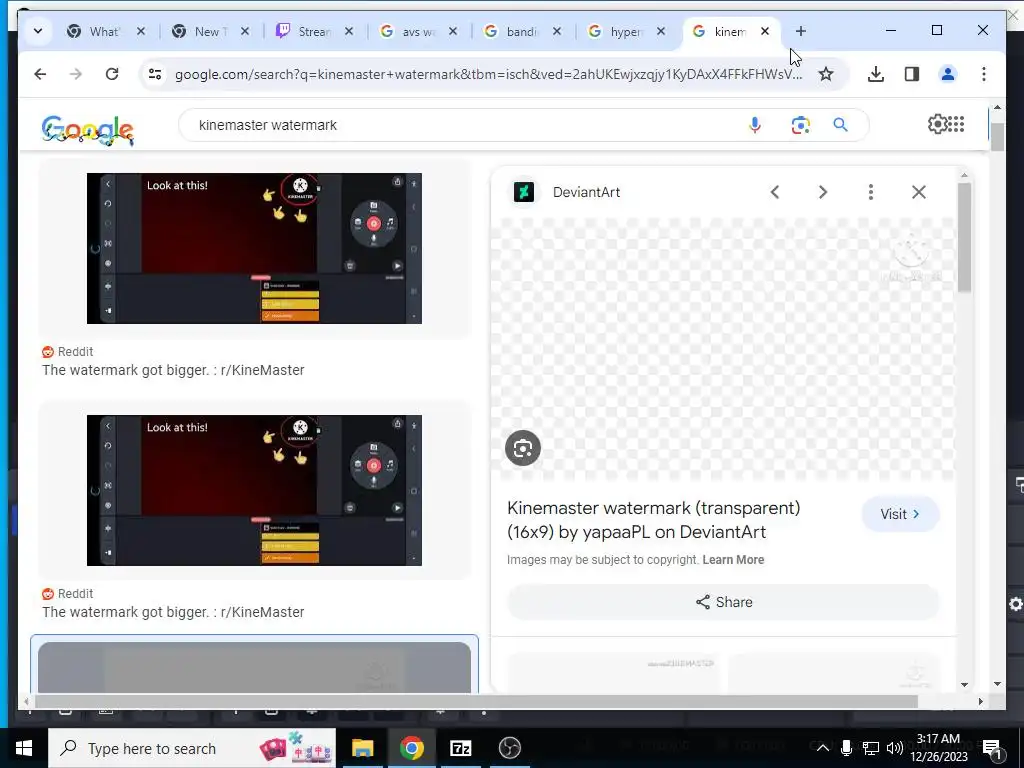Bookmark this page with star icon

point(826,74)
